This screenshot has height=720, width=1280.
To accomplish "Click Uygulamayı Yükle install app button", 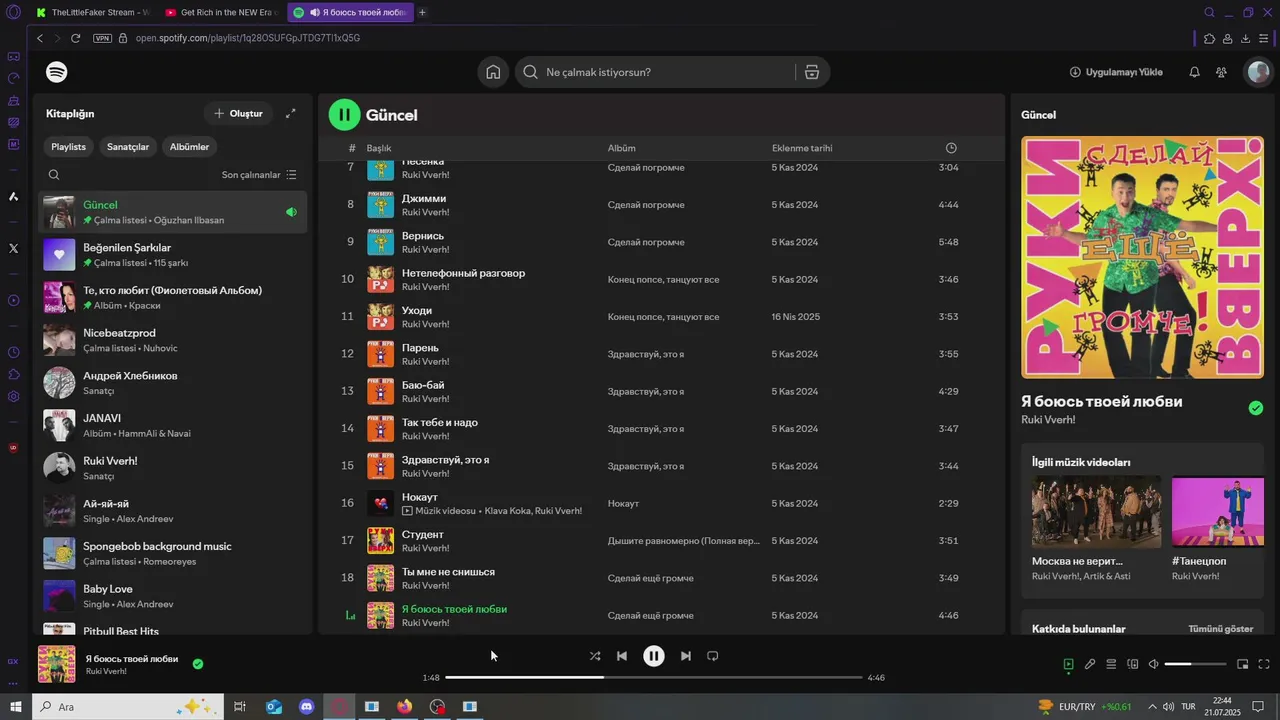I will (1116, 72).
